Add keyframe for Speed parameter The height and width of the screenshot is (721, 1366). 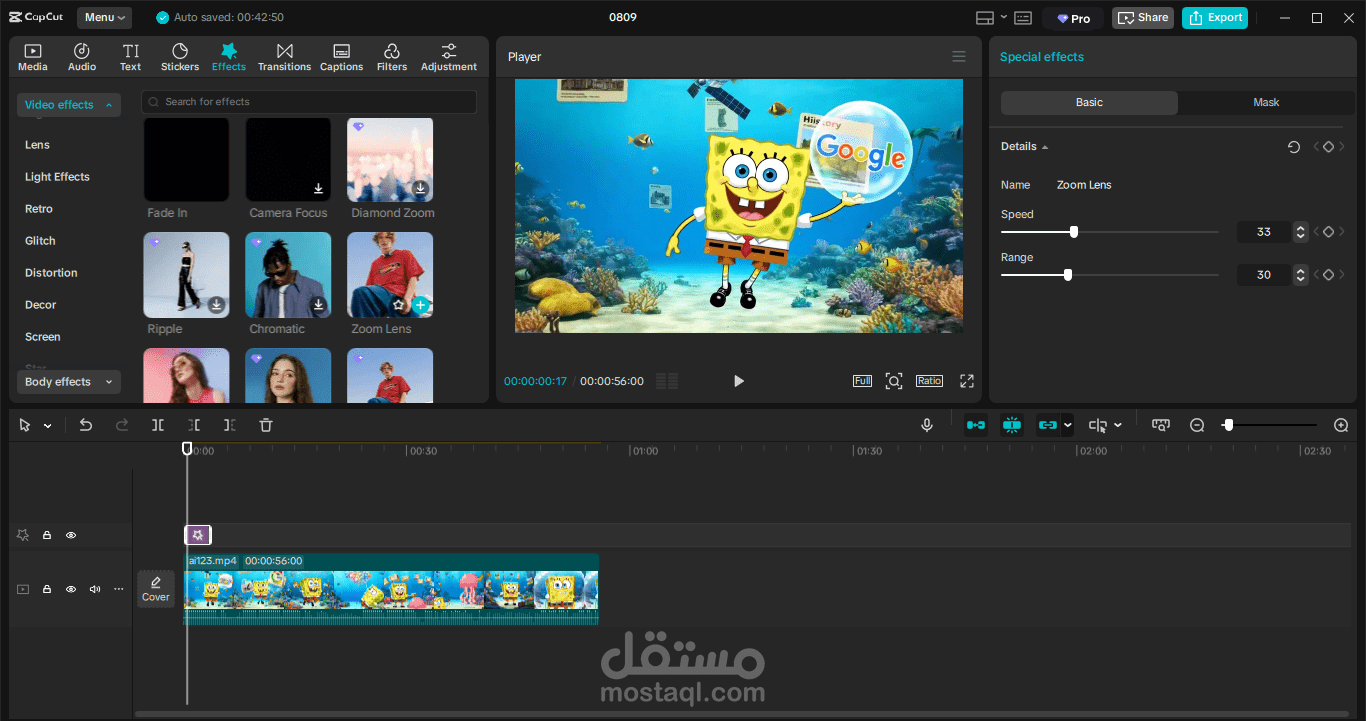[x=1328, y=232]
